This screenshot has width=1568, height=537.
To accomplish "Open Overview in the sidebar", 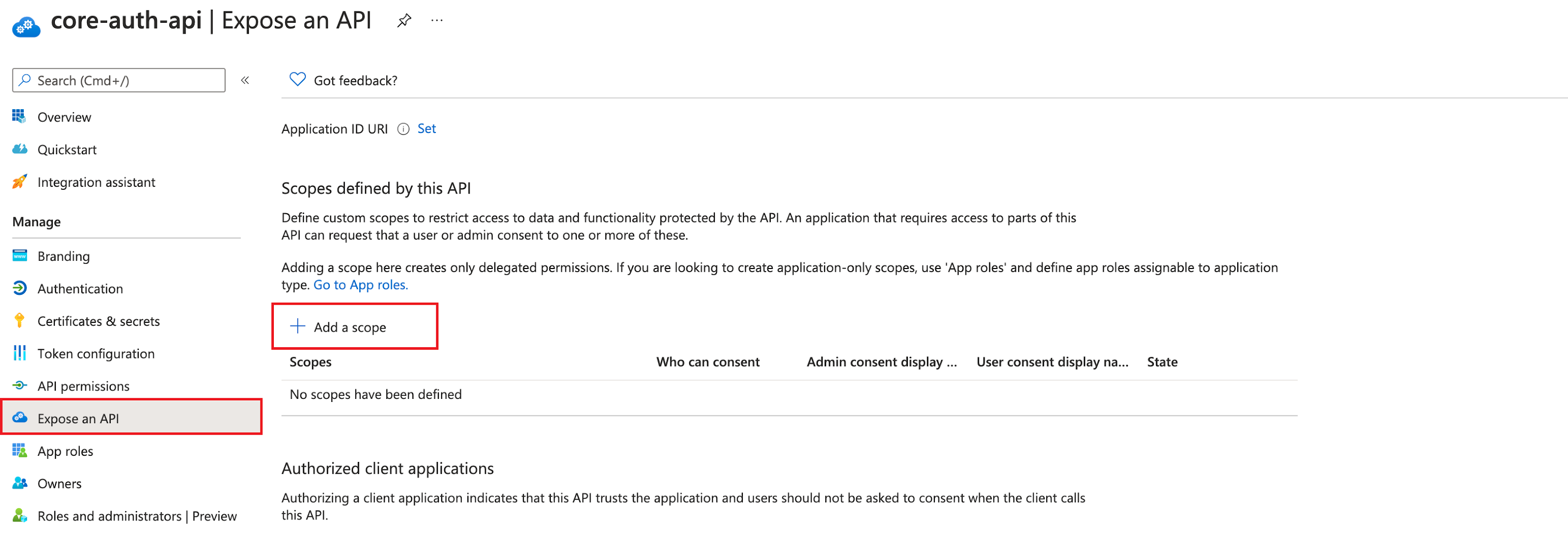I will pos(64,117).
